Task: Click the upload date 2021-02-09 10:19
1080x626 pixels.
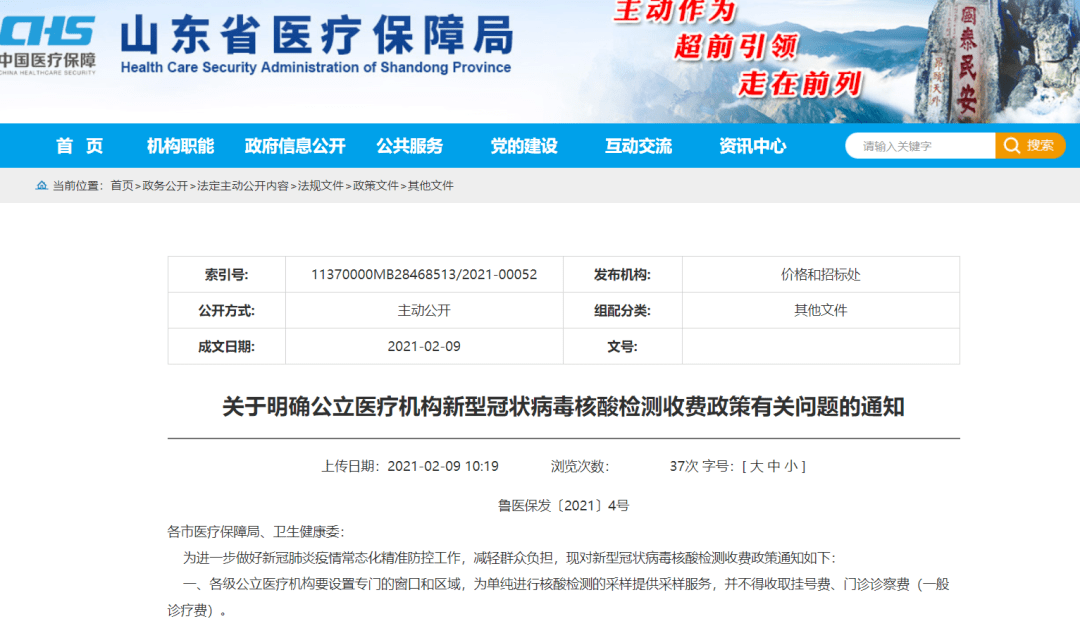Action: pos(443,466)
